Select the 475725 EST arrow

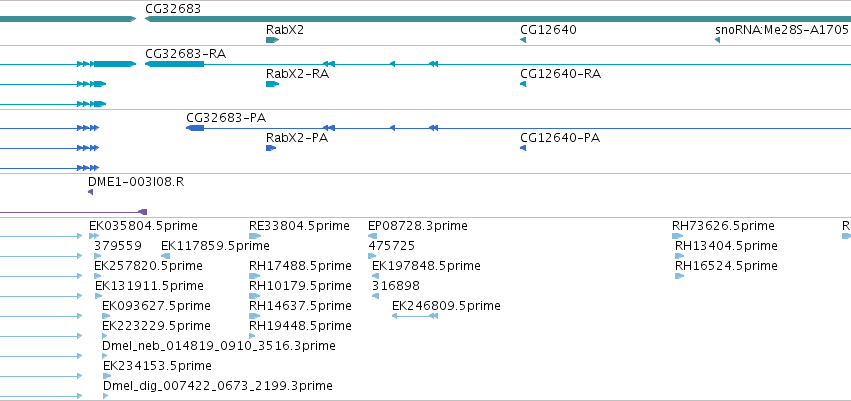(372, 256)
